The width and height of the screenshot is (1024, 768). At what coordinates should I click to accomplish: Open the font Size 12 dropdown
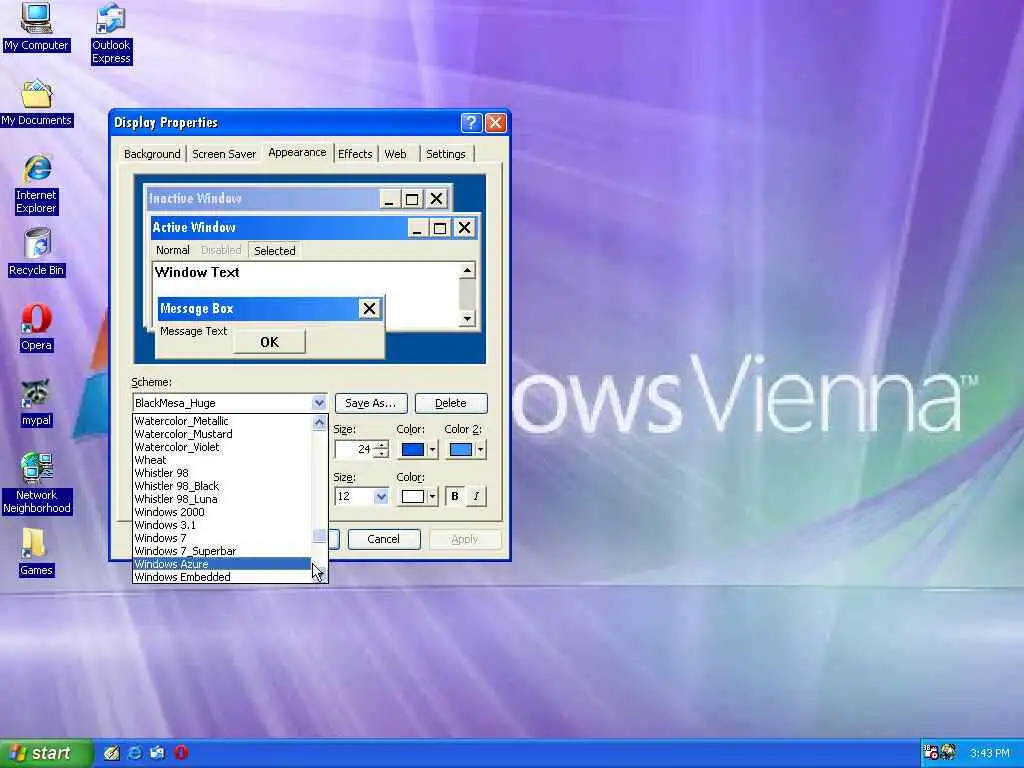tap(381, 496)
